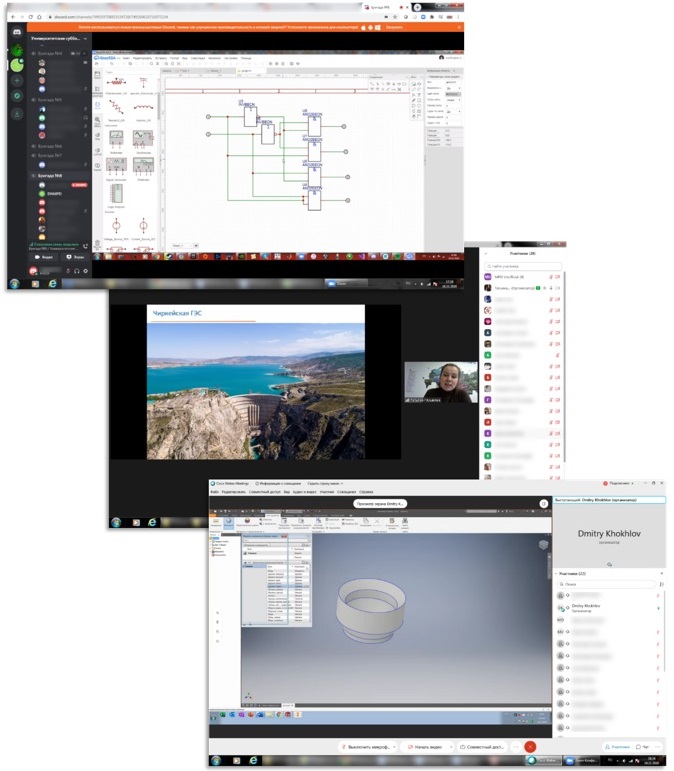Toggle Discord headphones deafen in the user panel

[x=77, y=271]
